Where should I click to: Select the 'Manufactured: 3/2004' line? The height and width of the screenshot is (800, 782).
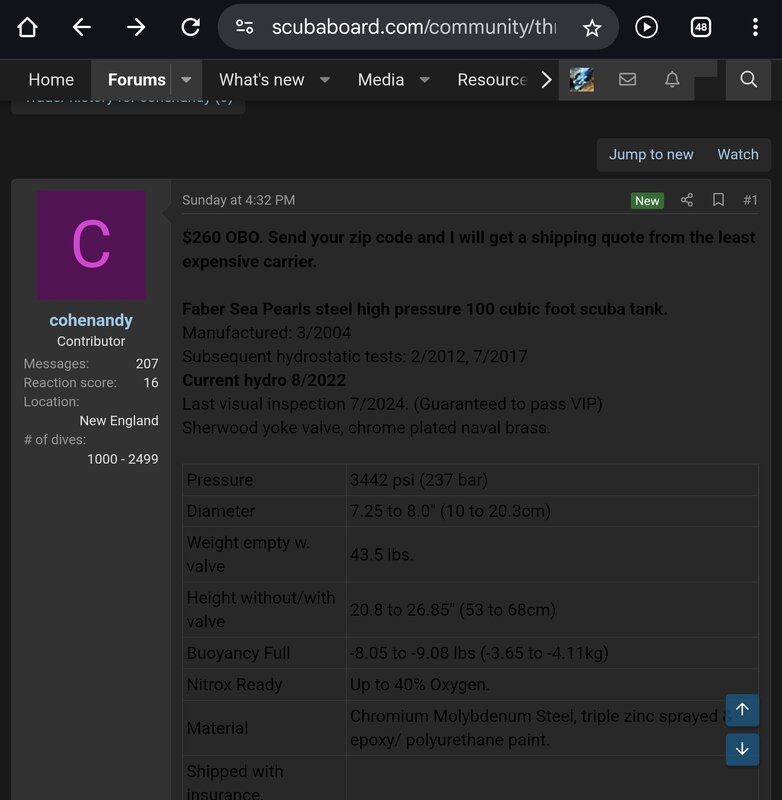click(x=266, y=333)
